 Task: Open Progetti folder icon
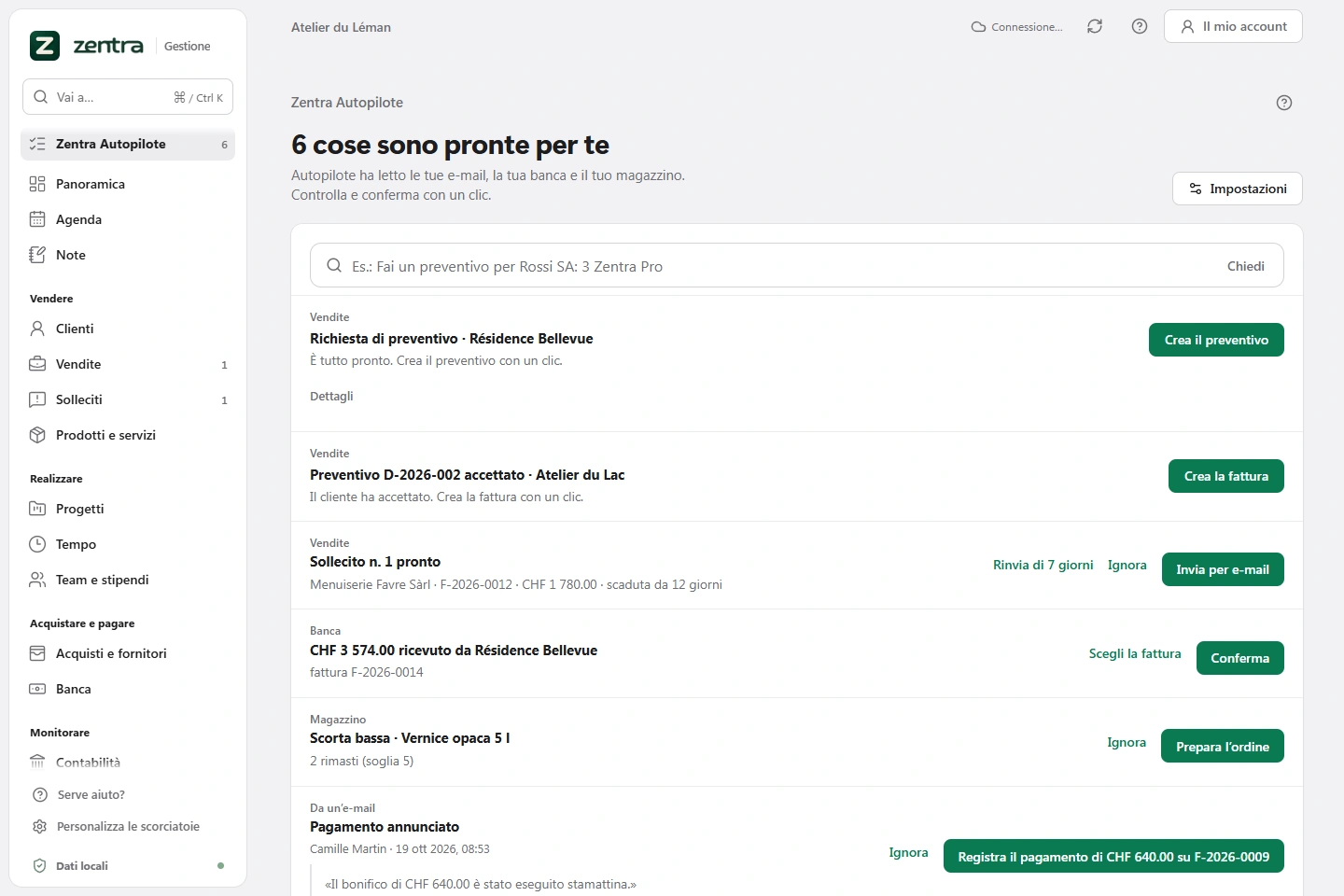pyautogui.click(x=37, y=509)
